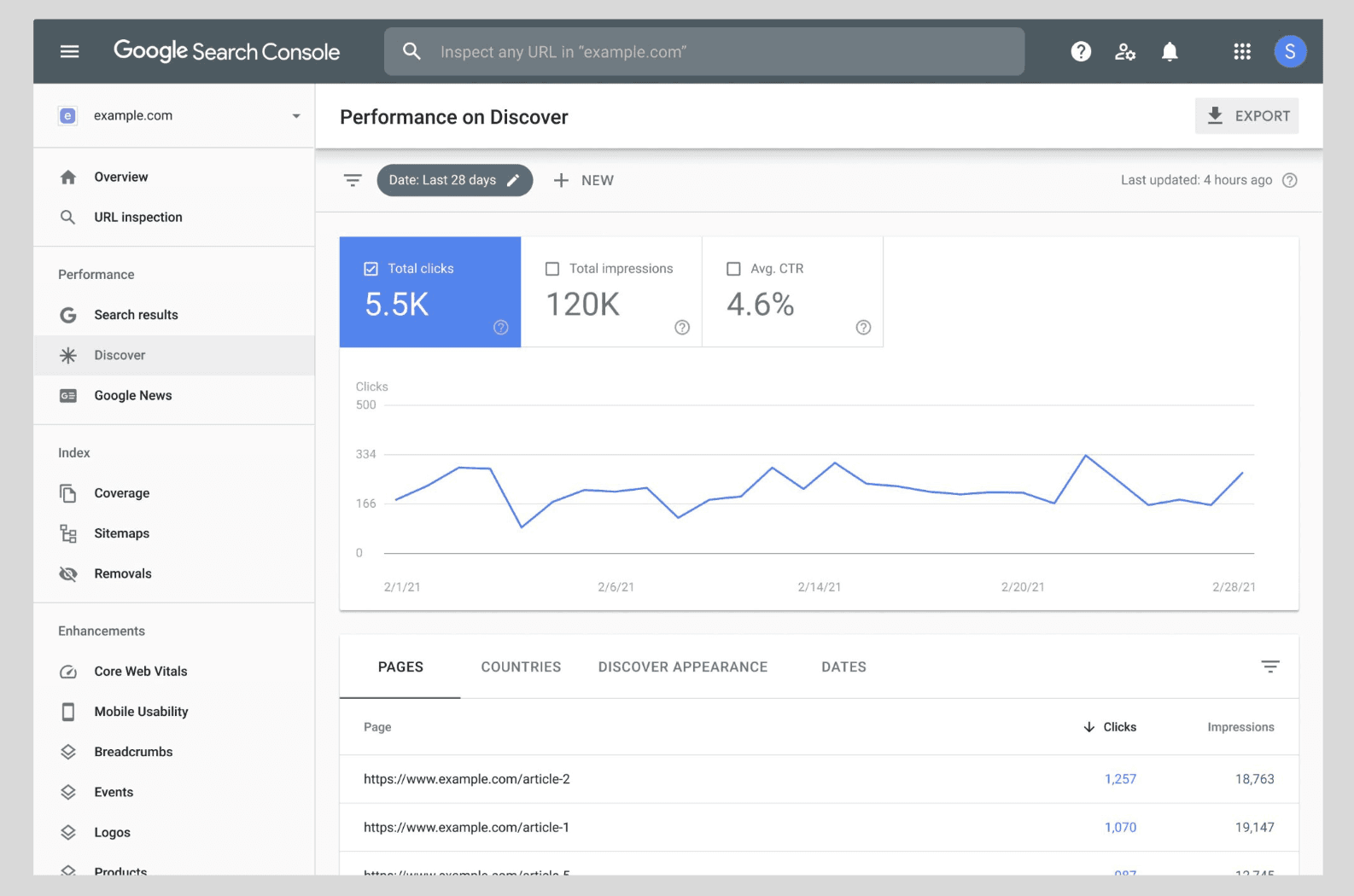The height and width of the screenshot is (896, 1354).
Task: Open the Google apps grid
Action: pyautogui.click(x=1242, y=52)
